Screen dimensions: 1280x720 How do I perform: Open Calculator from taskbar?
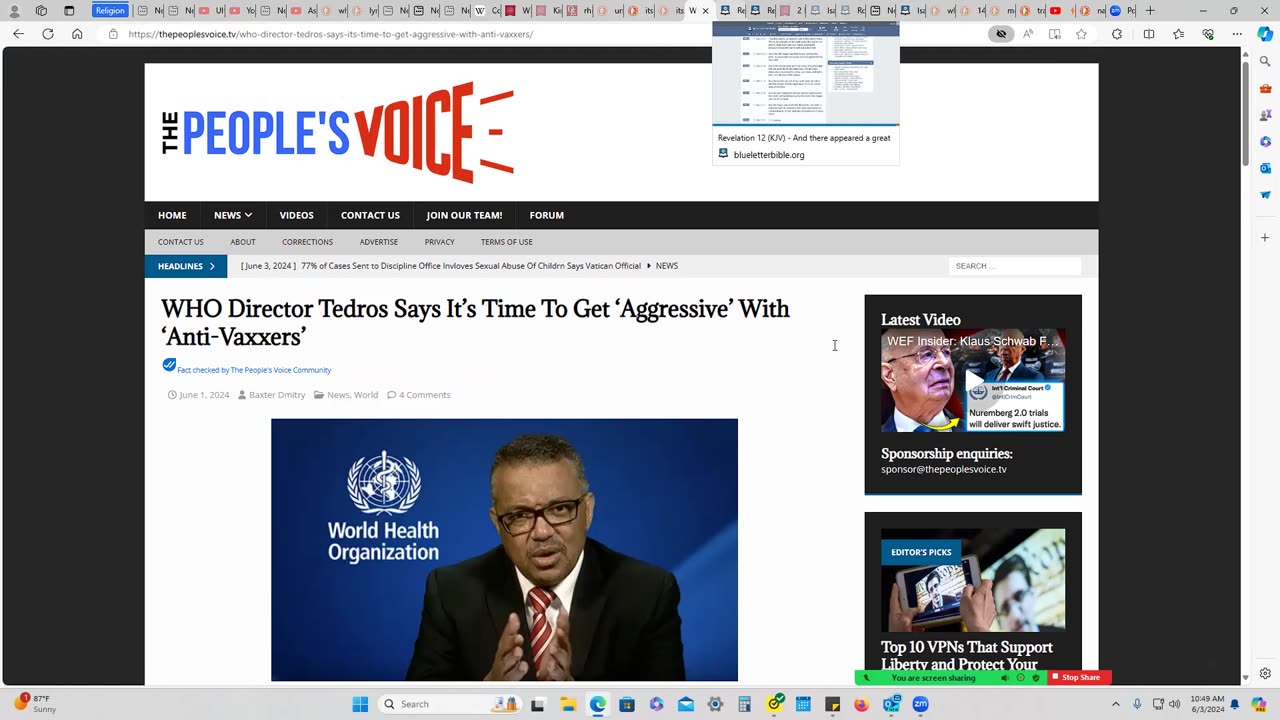(x=744, y=704)
